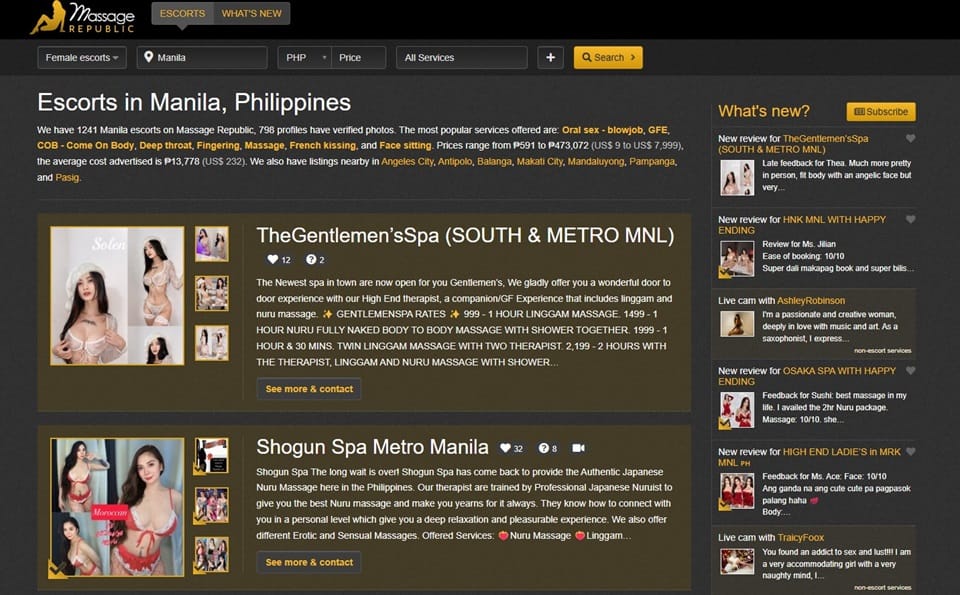Click the thumbnail next to the Sushi feedback
The height and width of the screenshot is (595, 960).
737,410
